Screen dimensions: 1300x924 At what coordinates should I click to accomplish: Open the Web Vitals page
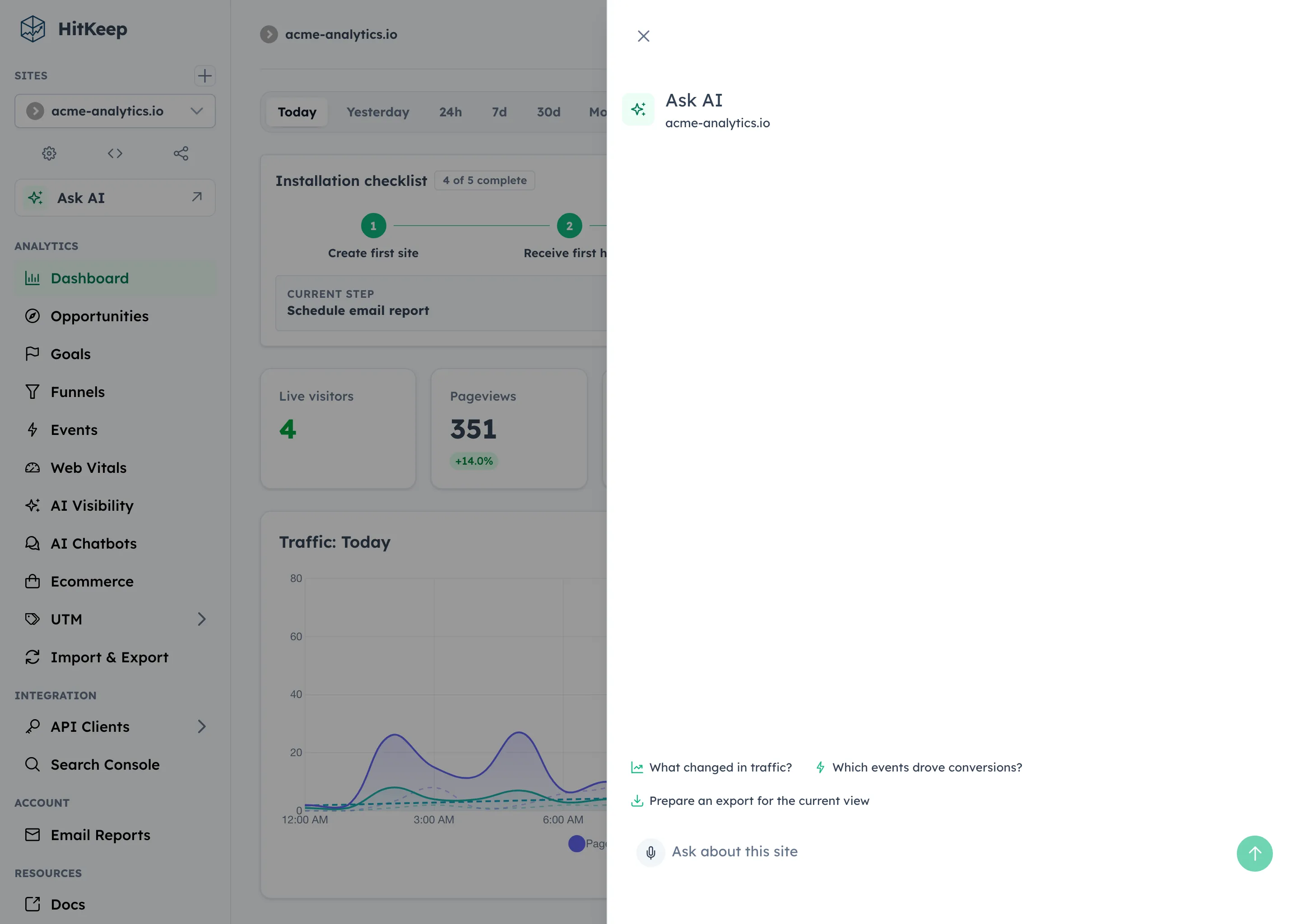(x=115, y=468)
